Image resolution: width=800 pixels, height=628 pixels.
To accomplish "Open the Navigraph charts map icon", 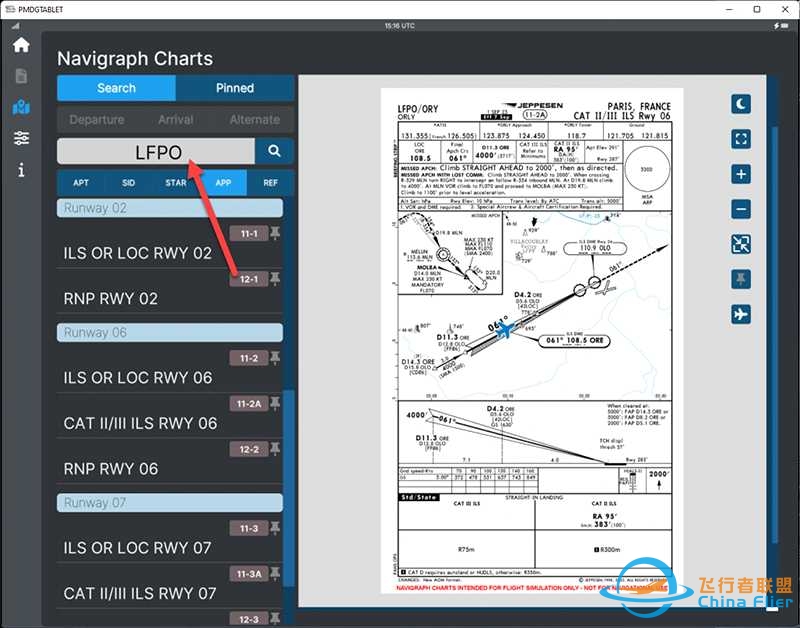I will [21, 107].
